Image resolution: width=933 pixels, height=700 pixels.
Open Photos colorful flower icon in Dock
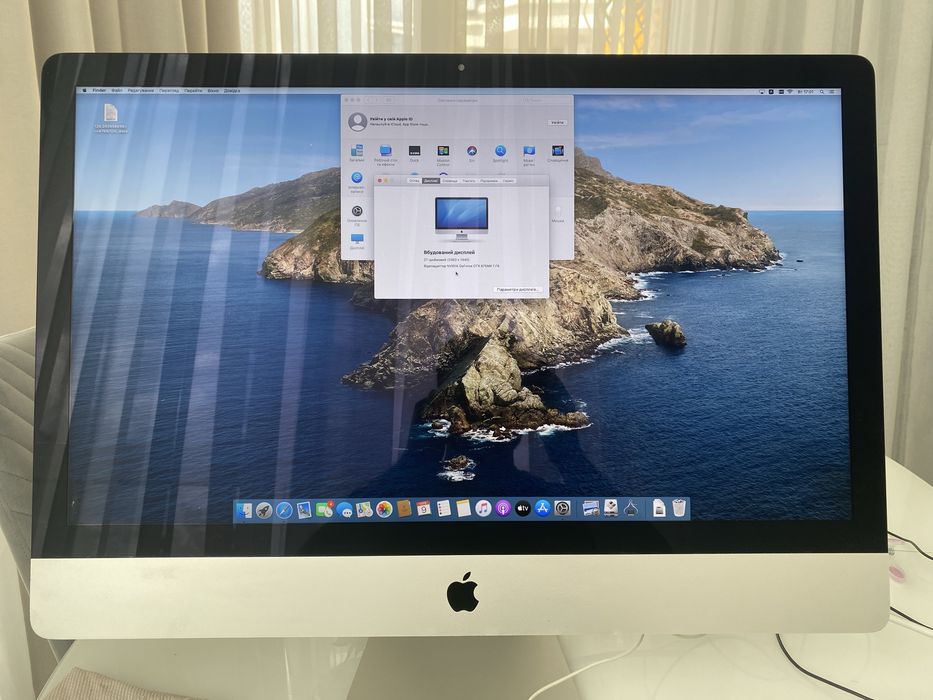[384, 510]
